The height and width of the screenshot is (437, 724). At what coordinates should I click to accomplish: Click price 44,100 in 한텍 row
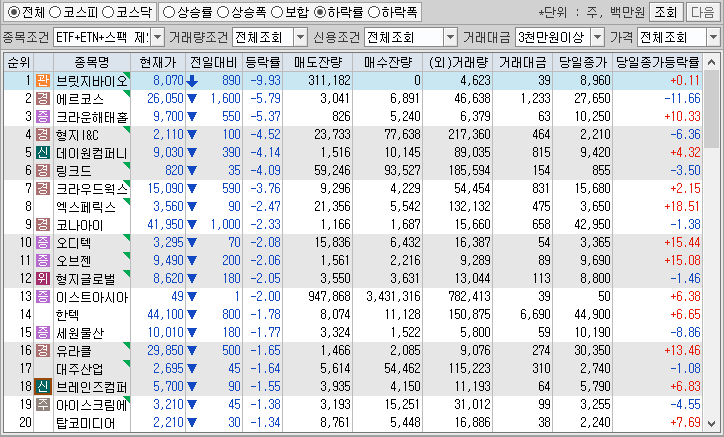tap(165, 315)
